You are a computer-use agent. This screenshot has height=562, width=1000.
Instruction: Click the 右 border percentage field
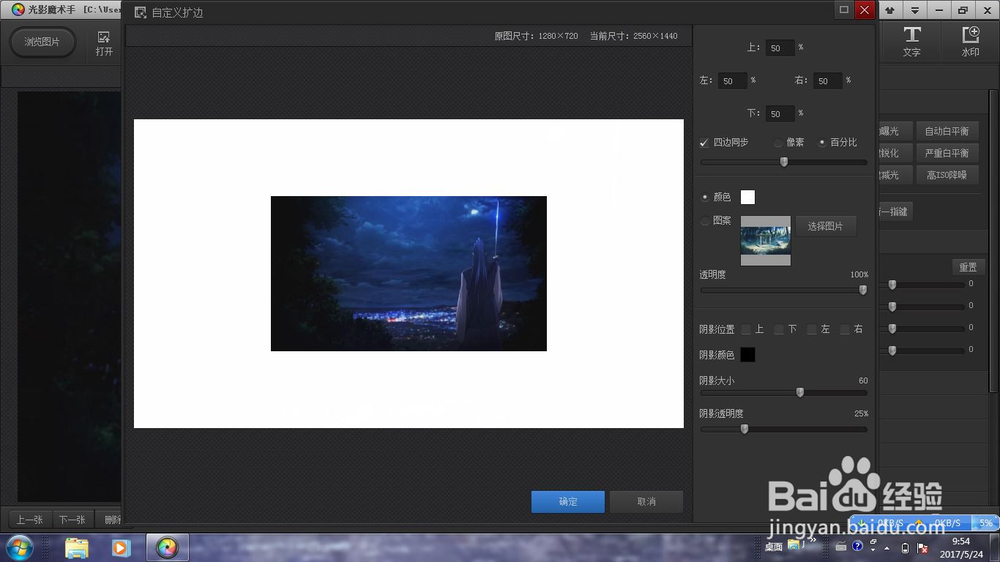(827, 81)
